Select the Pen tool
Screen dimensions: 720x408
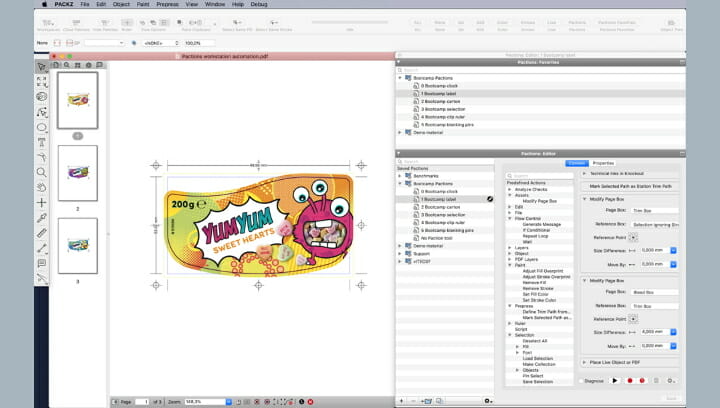42,157
